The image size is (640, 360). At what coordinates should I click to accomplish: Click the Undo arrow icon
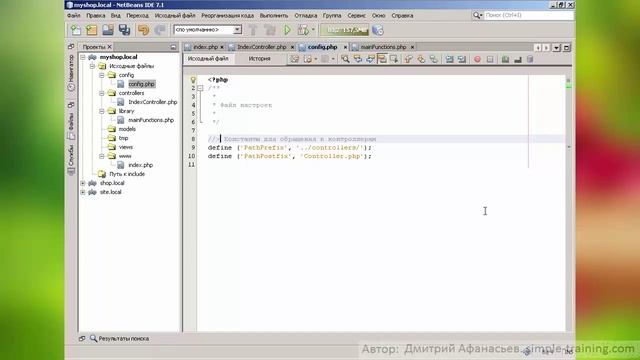click(143, 30)
